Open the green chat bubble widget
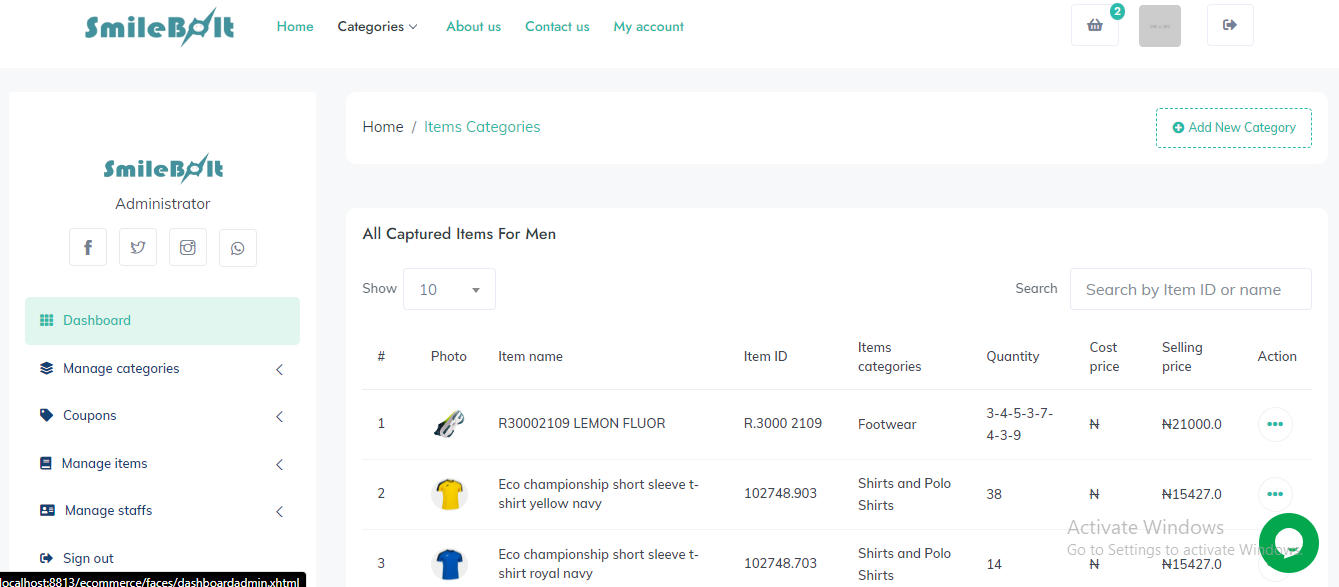 pyautogui.click(x=1288, y=542)
